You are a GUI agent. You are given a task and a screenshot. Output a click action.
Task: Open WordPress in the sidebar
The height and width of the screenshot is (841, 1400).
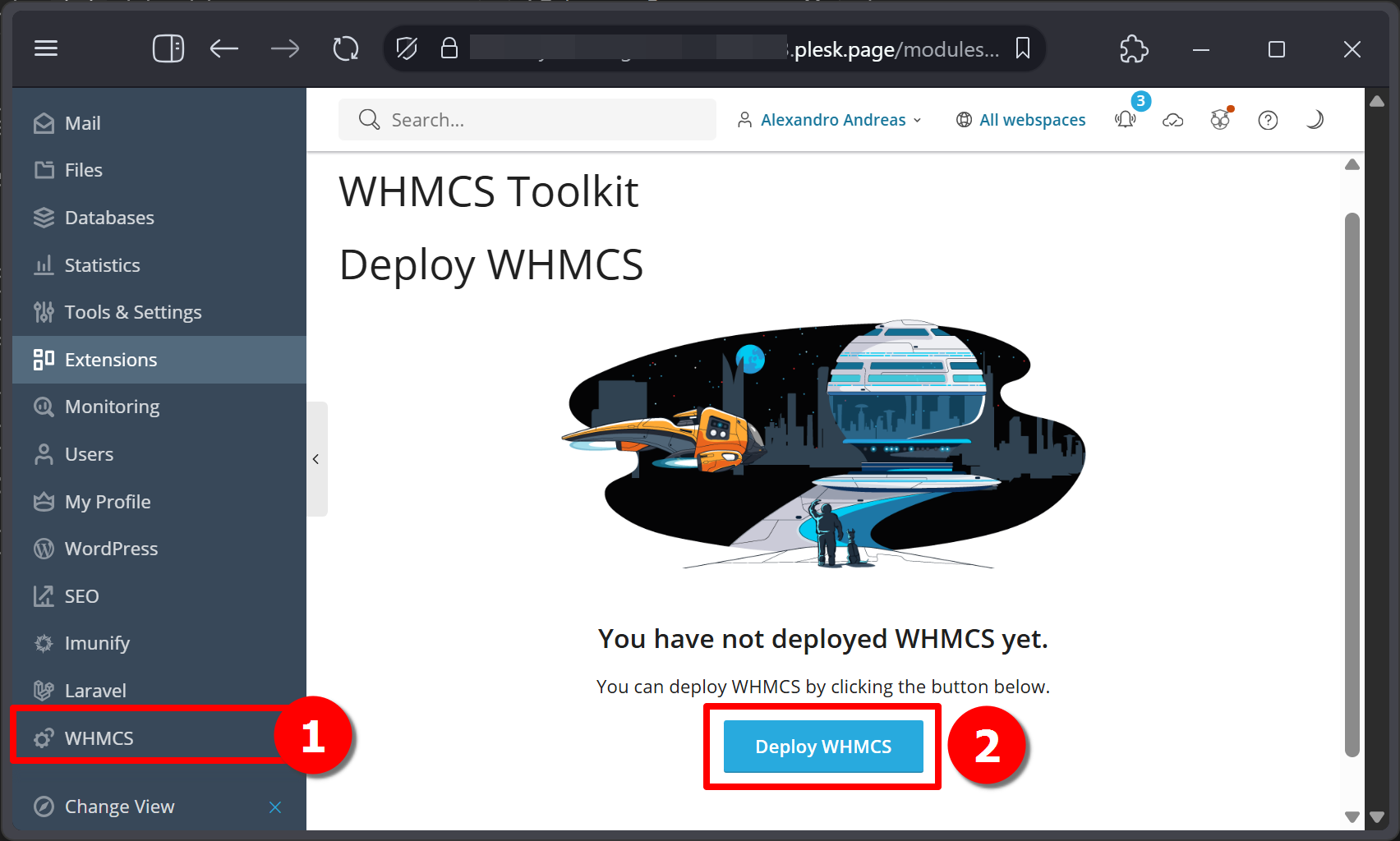(159, 549)
